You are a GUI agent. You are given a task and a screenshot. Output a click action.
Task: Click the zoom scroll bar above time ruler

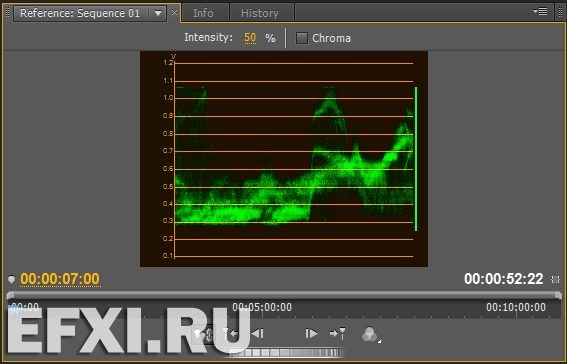pyautogui.click(x=284, y=295)
